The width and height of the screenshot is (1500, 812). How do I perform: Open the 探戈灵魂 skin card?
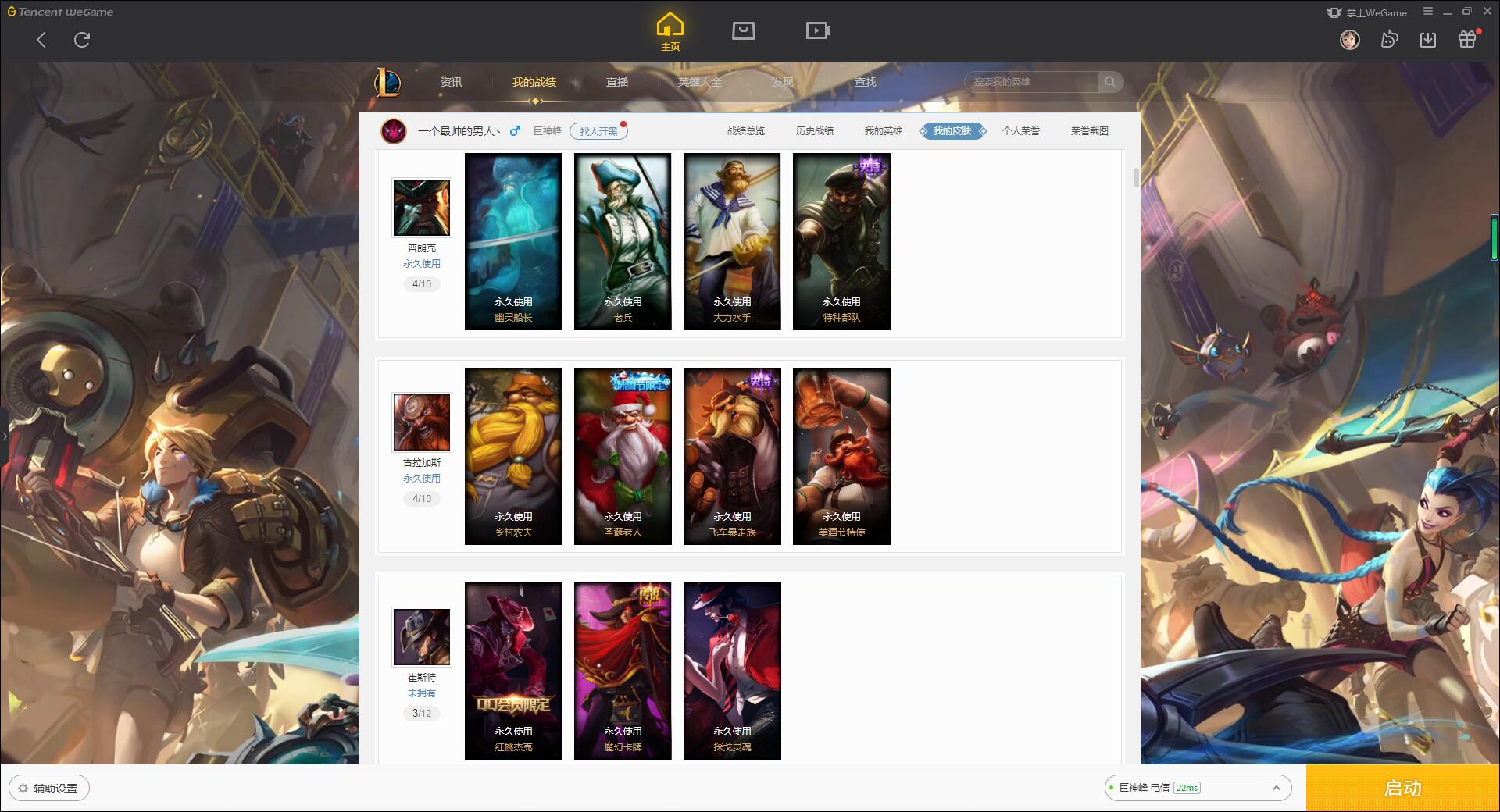732,671
